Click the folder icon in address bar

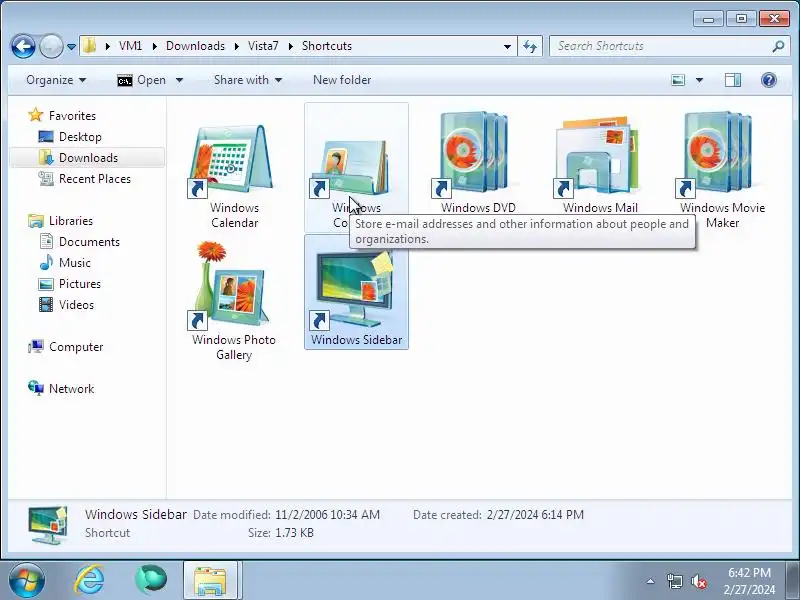pos(90,46)
